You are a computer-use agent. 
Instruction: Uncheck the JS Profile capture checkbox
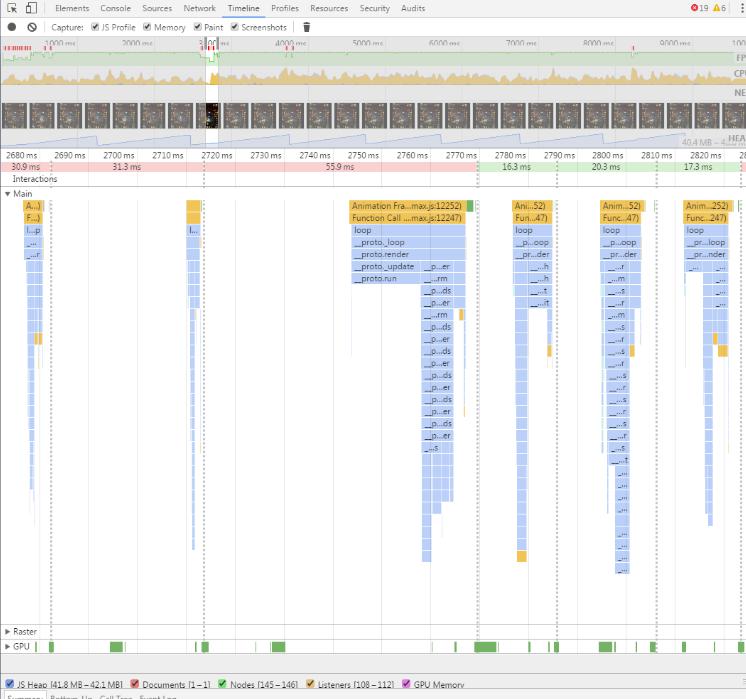(95, 27)
